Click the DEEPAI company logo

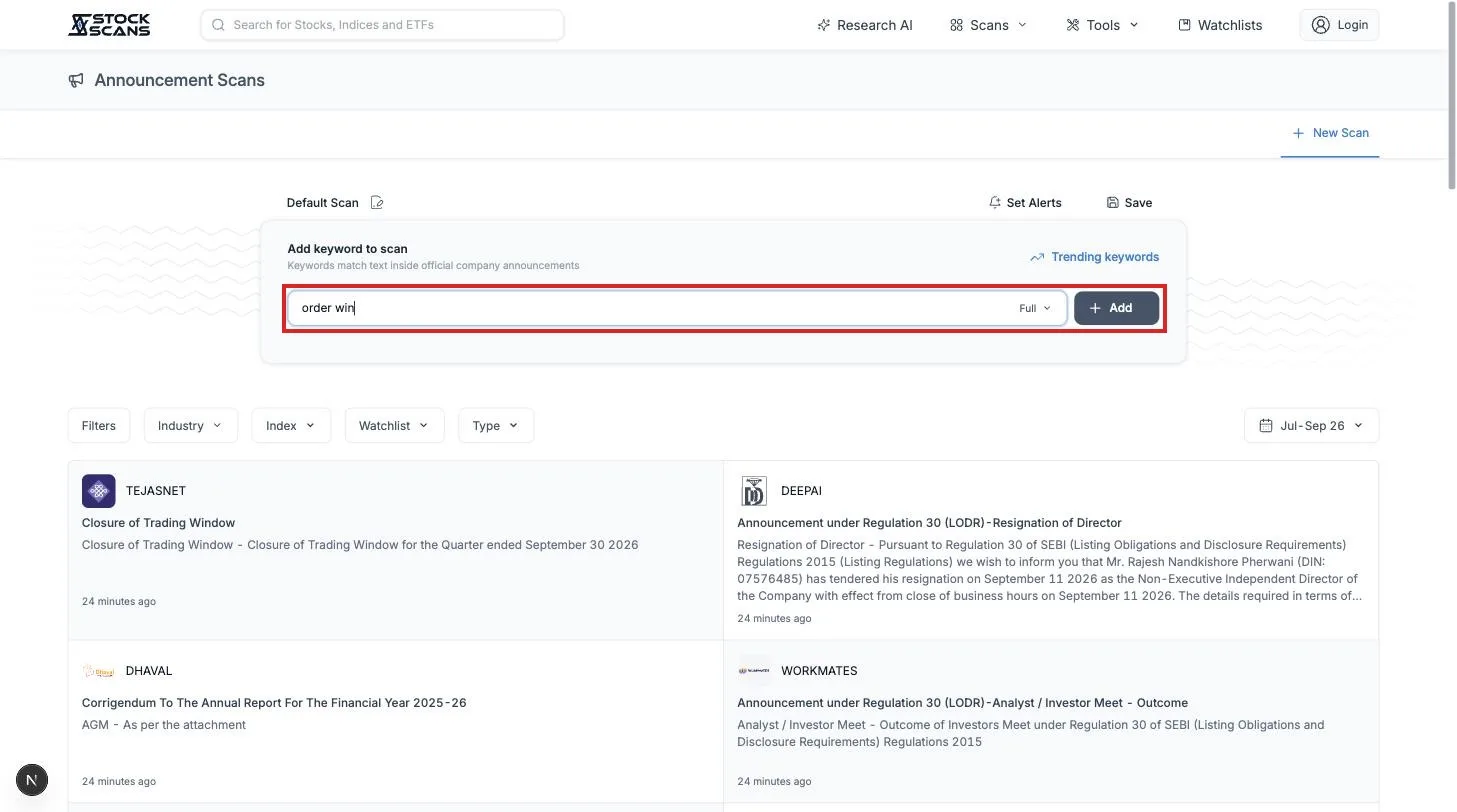(754, 491)
